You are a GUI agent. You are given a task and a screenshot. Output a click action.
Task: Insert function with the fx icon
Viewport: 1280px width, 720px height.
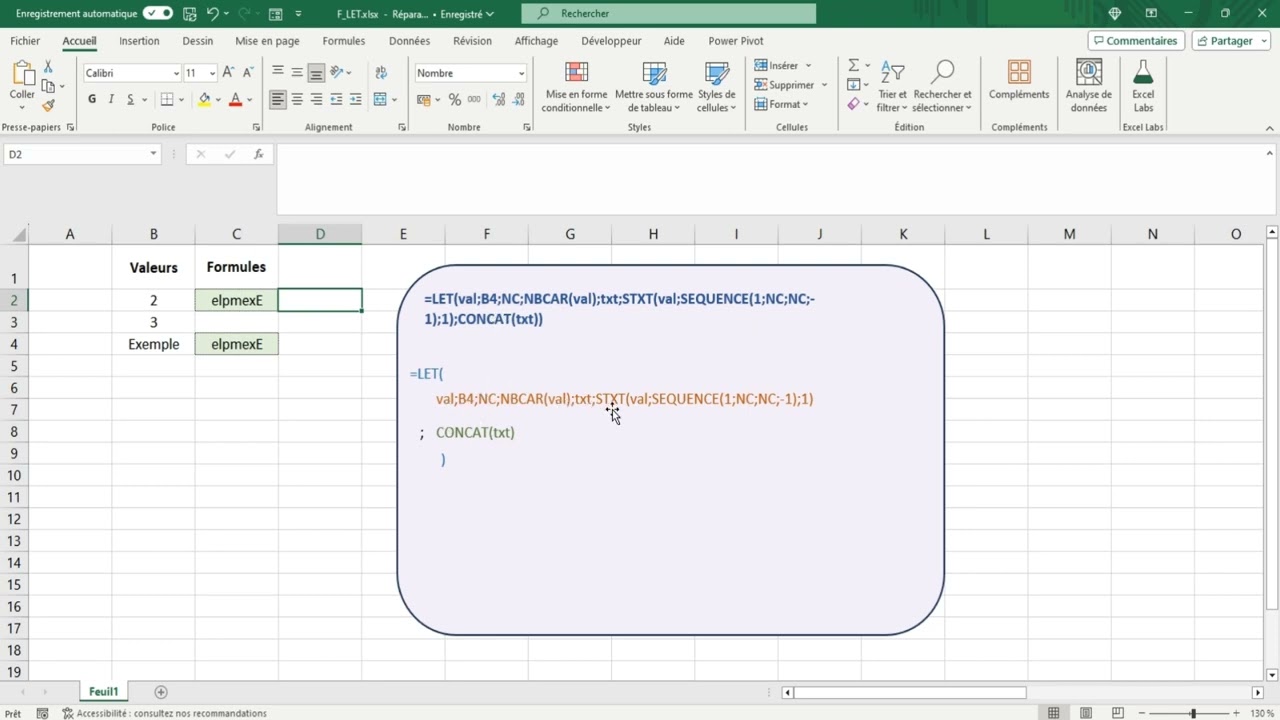[x=258, y=154]
